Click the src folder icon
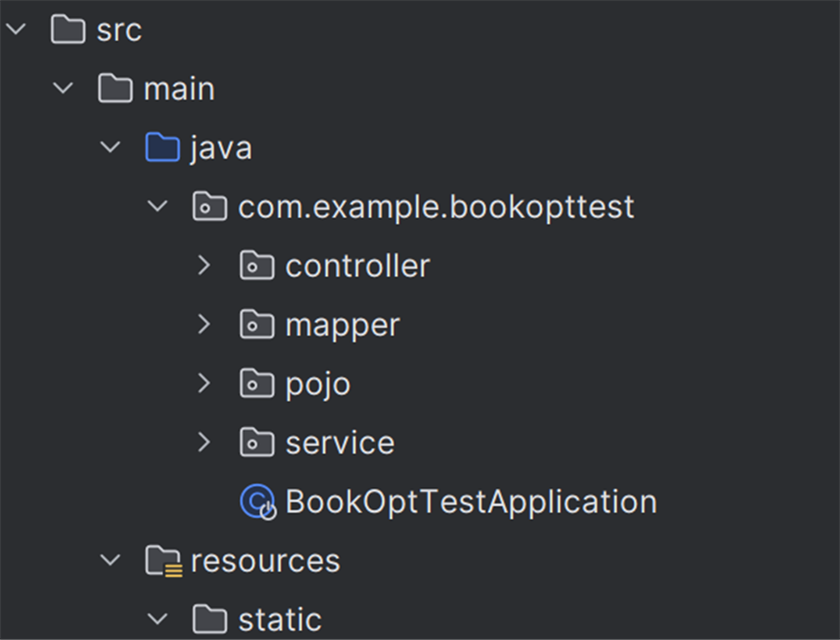 pos(68,29)
